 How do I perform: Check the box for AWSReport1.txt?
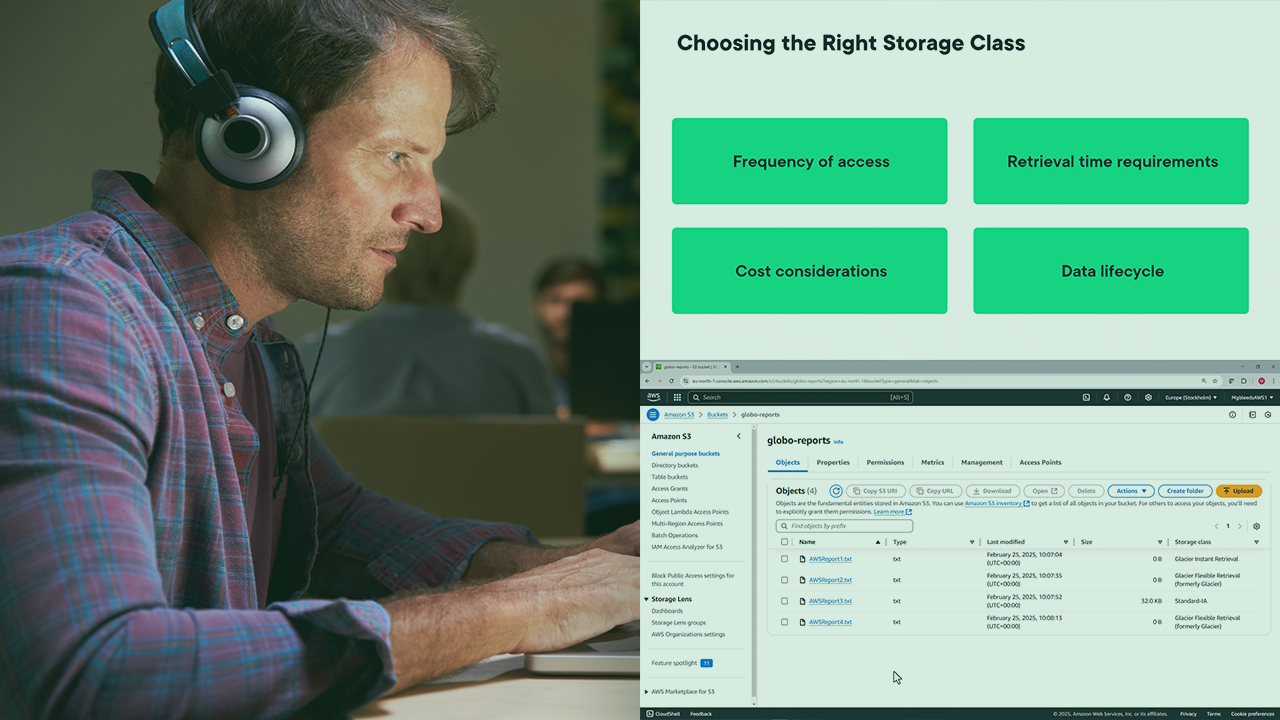(x=784, y=559)
